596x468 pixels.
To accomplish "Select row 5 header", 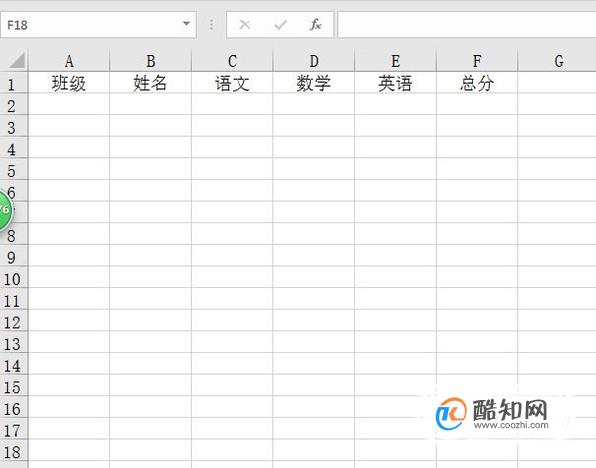I will (x=12, y=171).
